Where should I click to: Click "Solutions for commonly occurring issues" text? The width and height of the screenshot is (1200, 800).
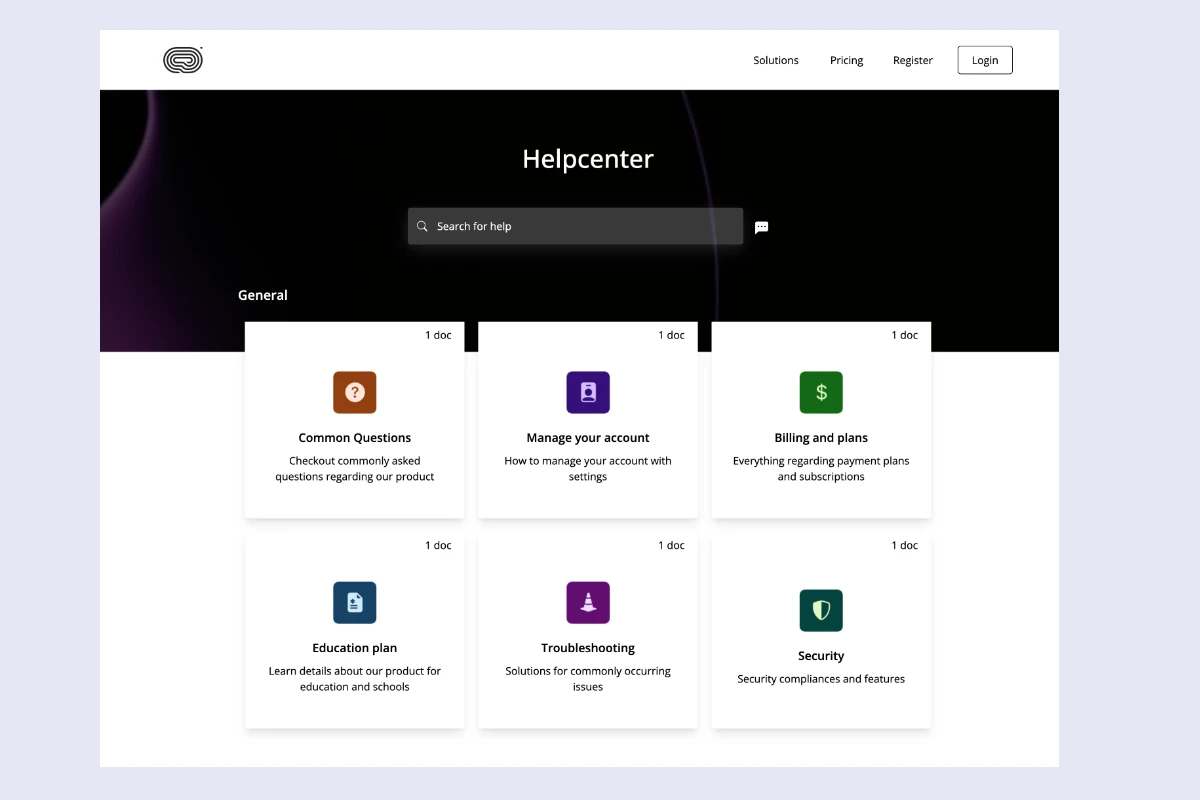click(588, 679)
